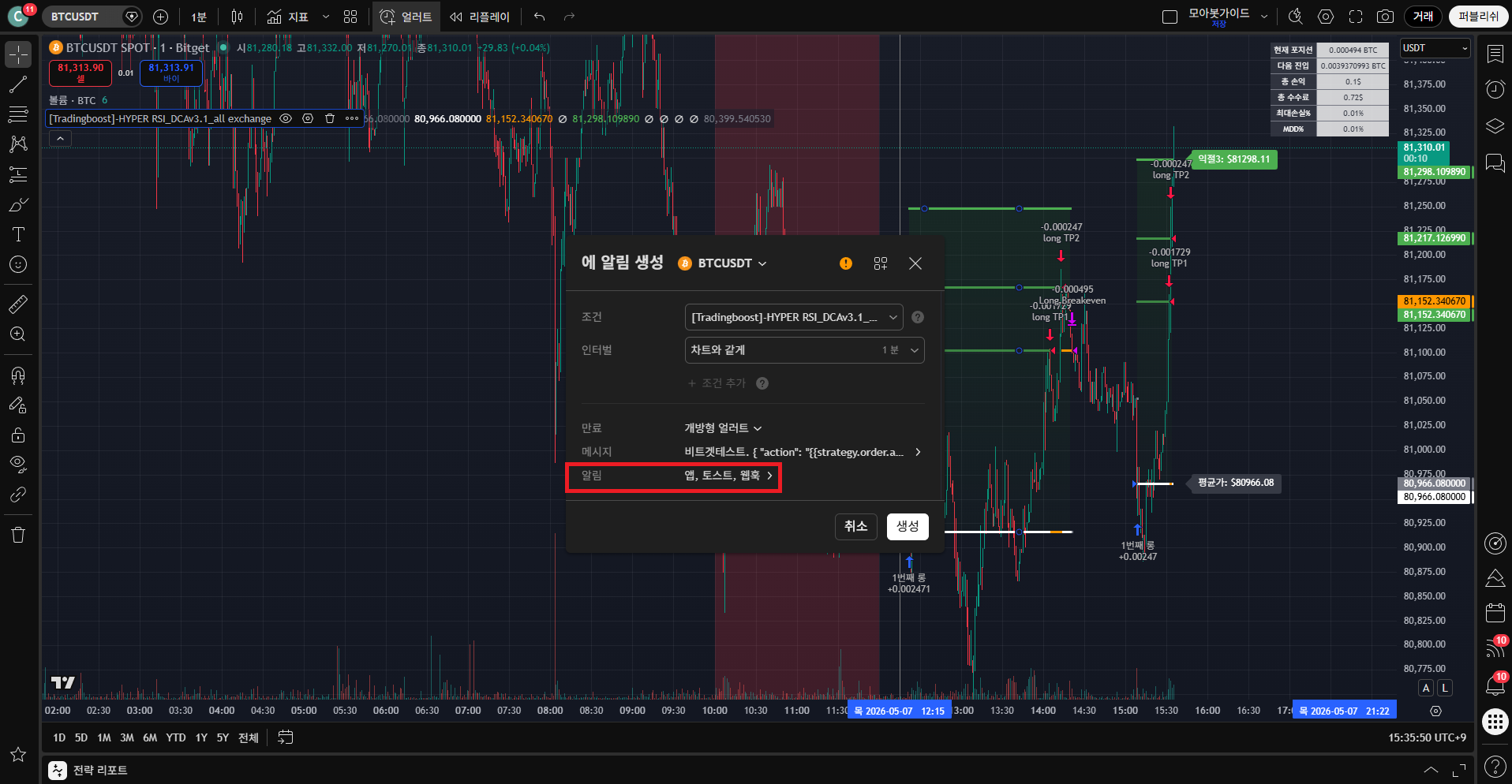The width and height of the screenshot is (1512, 784).
Task: Undo the last chart action
Action: click(540, 17)
